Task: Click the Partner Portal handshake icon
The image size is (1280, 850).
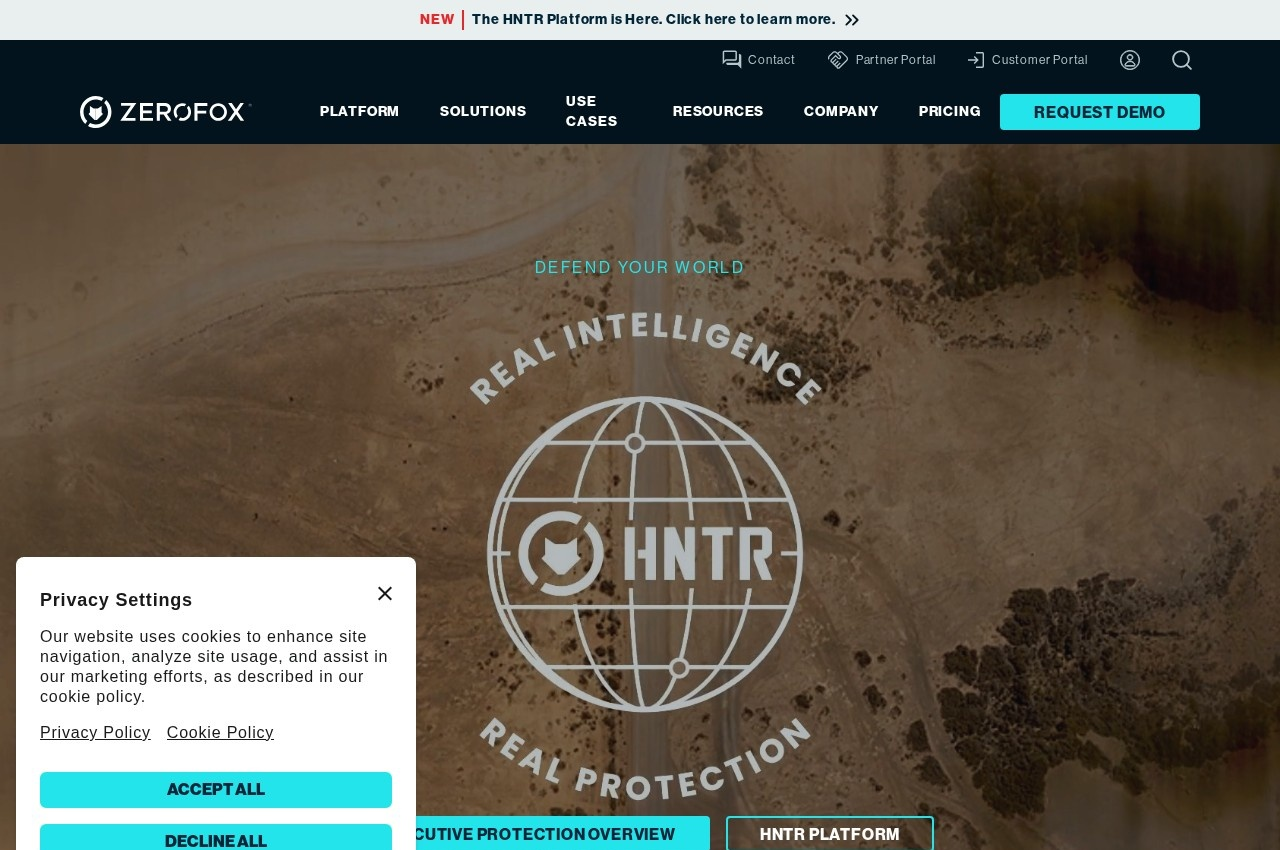Action: 838,60
